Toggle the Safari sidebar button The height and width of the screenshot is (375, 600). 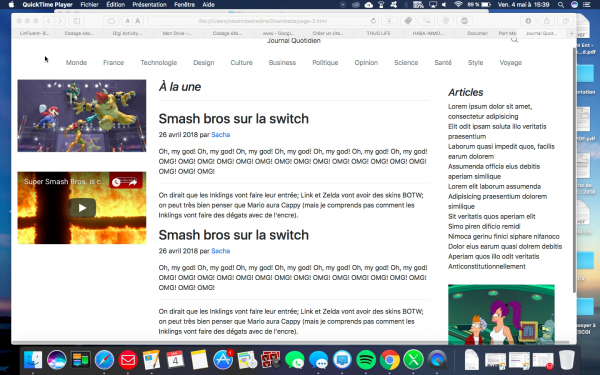click(77, 21)
